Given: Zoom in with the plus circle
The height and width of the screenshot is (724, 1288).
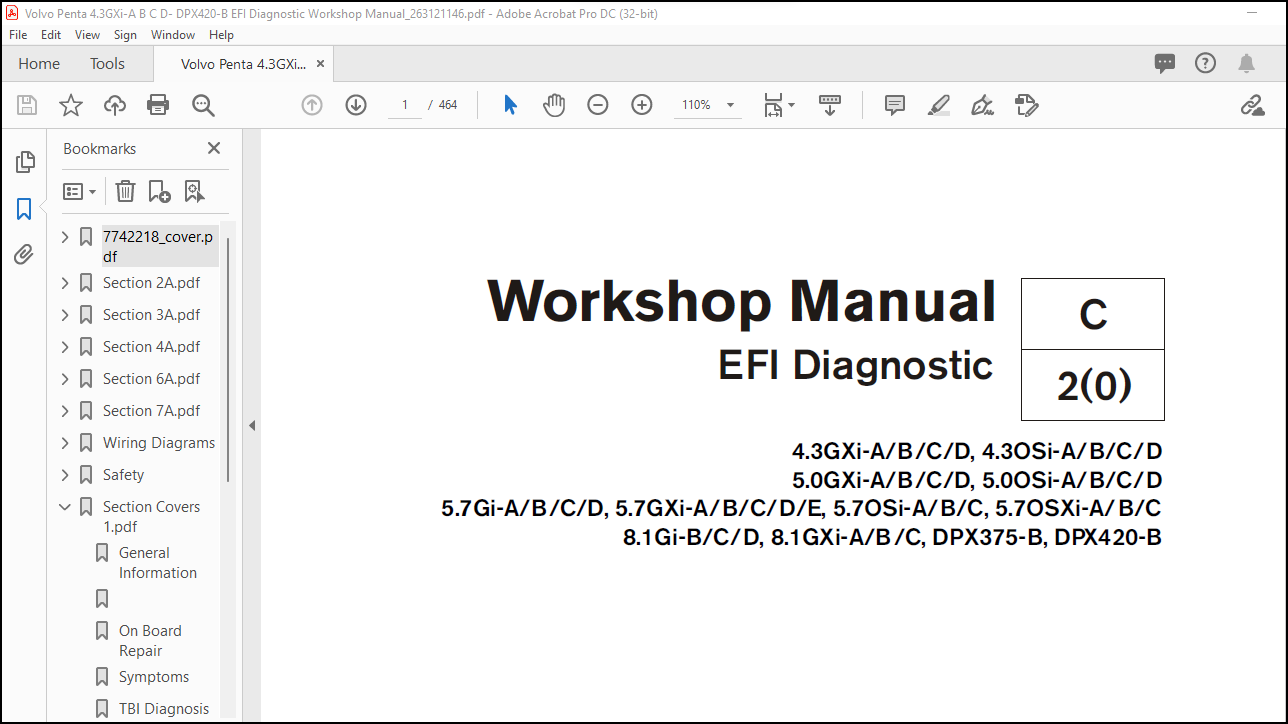Looking at the screenshot, I should (642, 105).
